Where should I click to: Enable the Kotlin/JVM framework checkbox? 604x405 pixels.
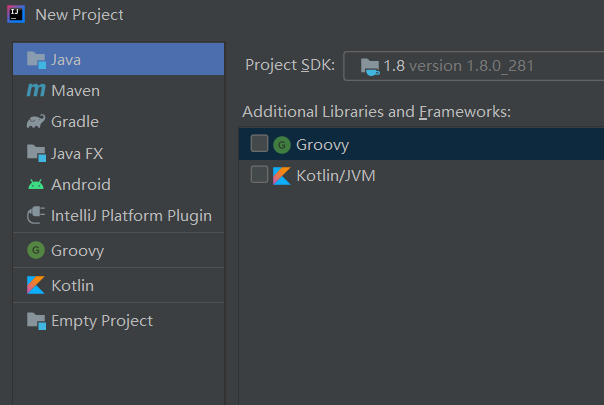[x=259, y=175]
